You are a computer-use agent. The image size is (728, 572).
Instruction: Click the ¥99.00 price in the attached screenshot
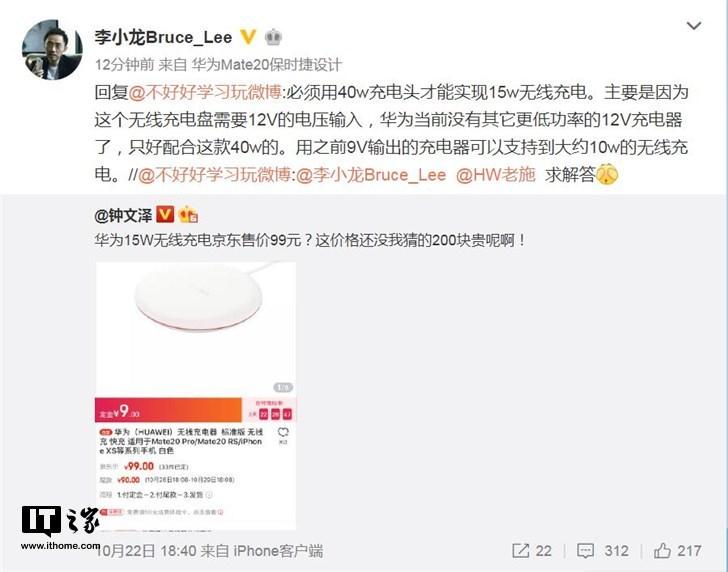pyautogui.click(x=139, y=466)
